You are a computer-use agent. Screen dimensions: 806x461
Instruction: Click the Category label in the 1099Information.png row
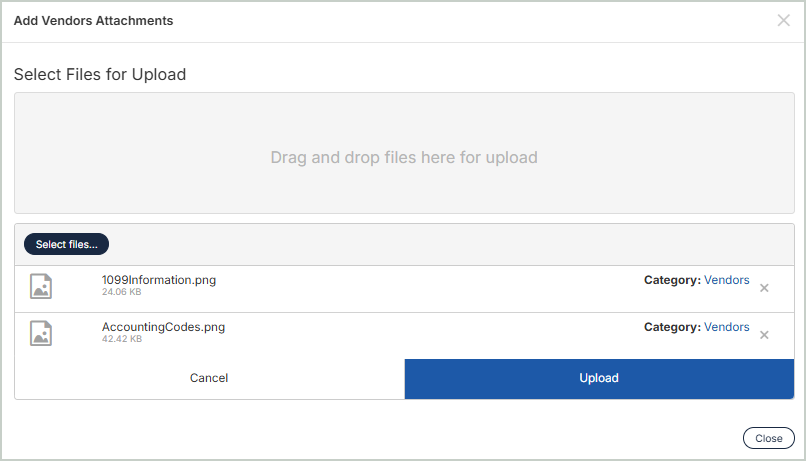point(672,280)
